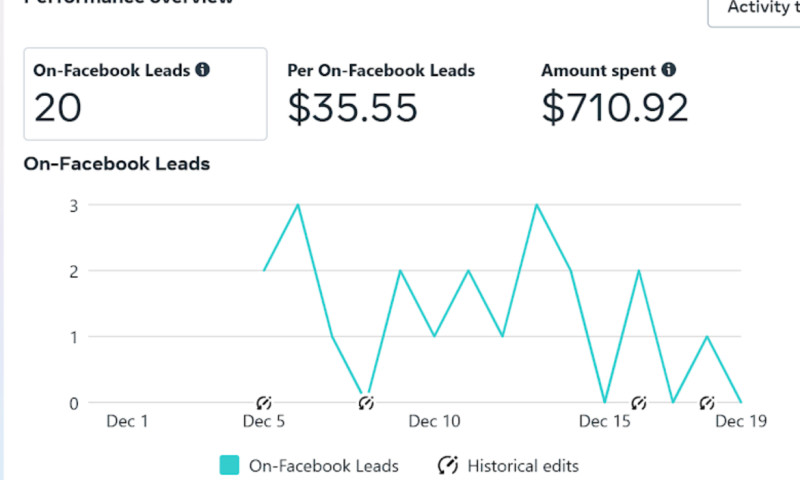Screen dimensions: 800x480
Task: Click the info icon beside On-Facebook Leads
Action: tap(203, 71)
